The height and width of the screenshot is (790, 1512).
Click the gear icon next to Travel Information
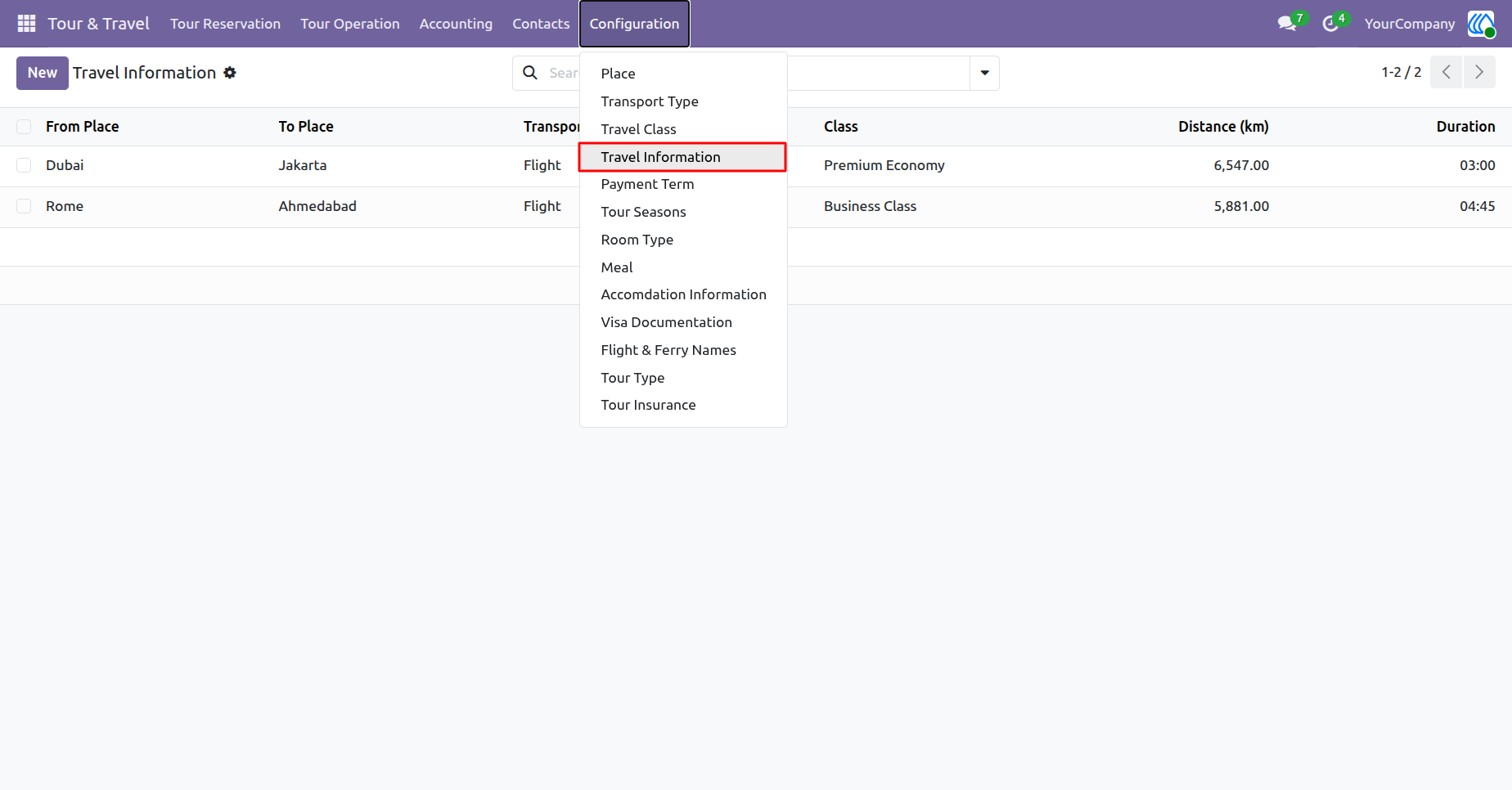[x=230, y=73]
